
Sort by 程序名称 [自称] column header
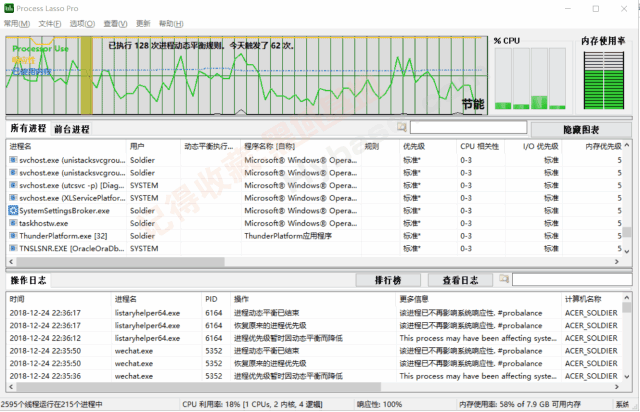point(301,146)
